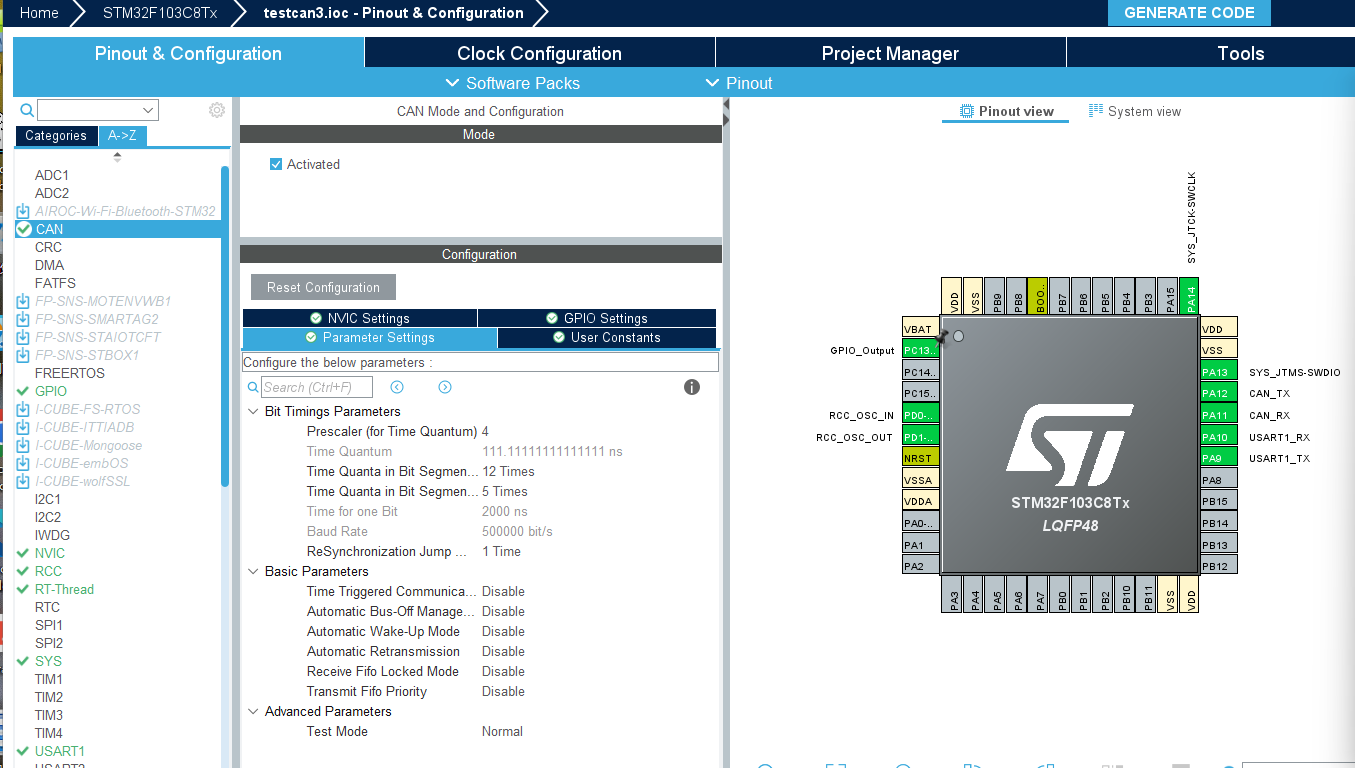1355x768 pixels.
Task: Click the testcan3.ioc breadcrumb
Action: click(393, 13)
